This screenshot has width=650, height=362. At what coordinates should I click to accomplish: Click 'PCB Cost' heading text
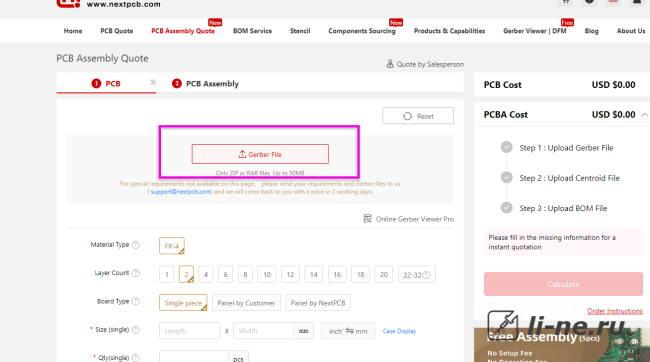[x=502, y=85]
